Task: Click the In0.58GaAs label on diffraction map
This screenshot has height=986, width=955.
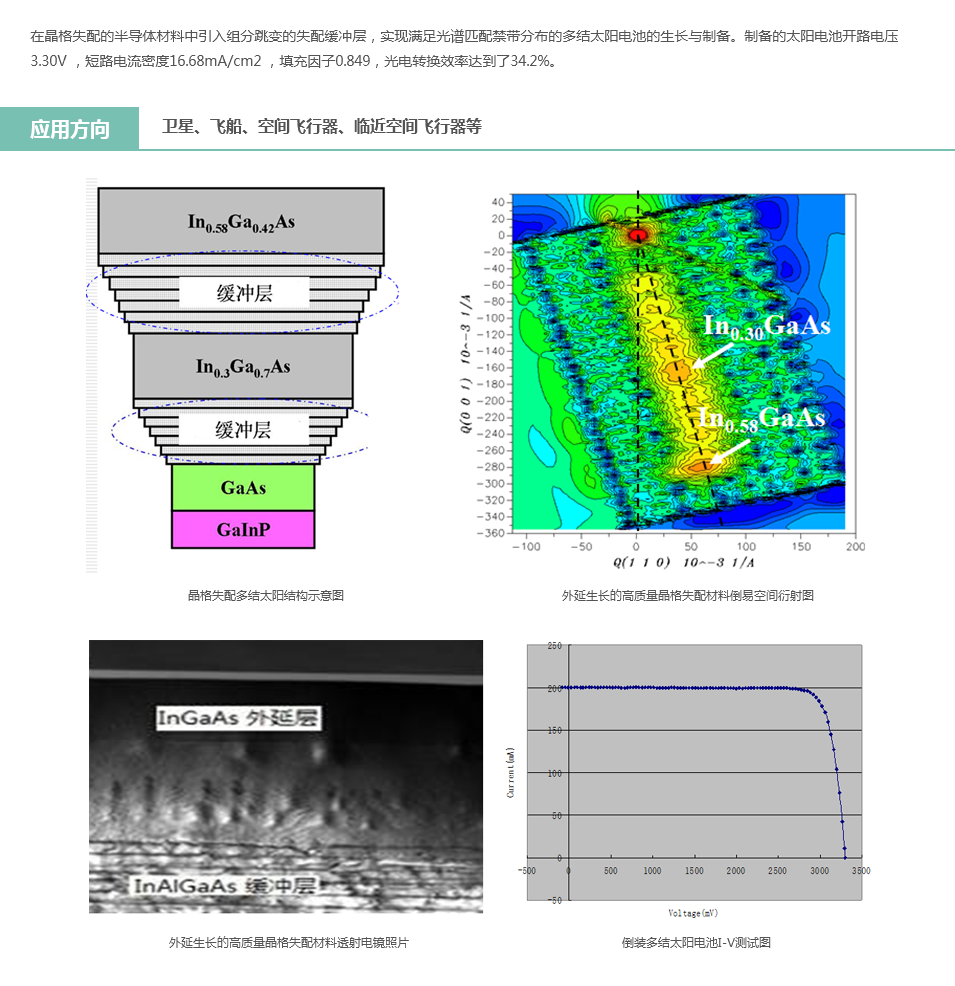Action: (761, 419)
